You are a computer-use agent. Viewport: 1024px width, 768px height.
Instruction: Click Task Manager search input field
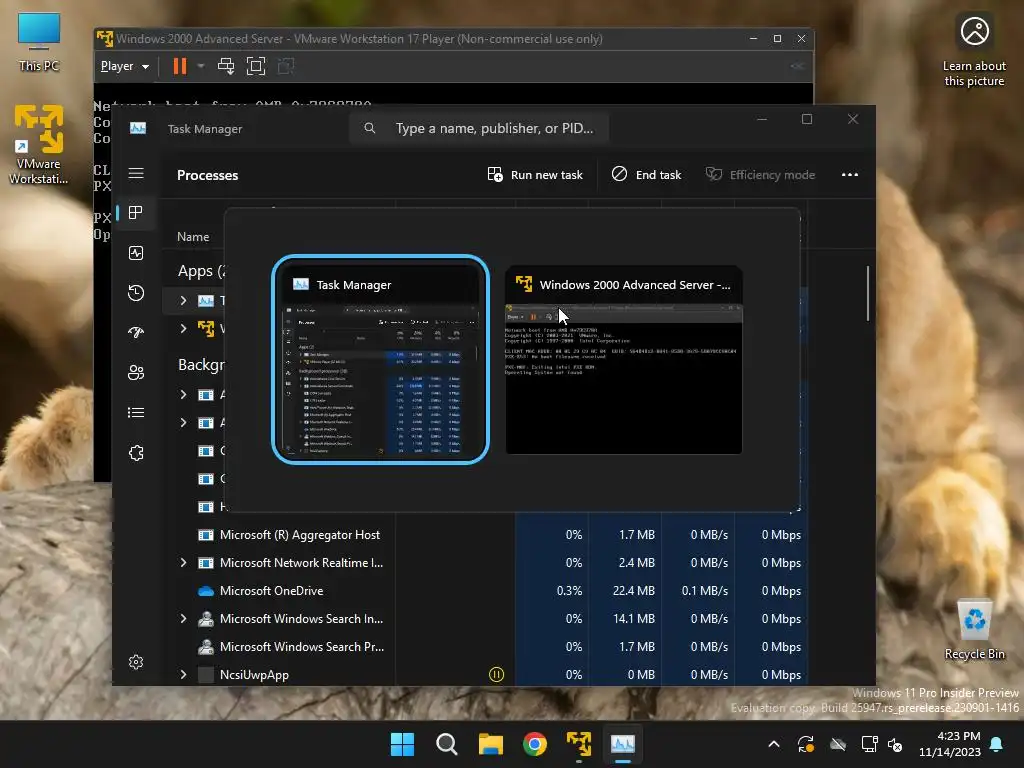[x=479, y=128]
